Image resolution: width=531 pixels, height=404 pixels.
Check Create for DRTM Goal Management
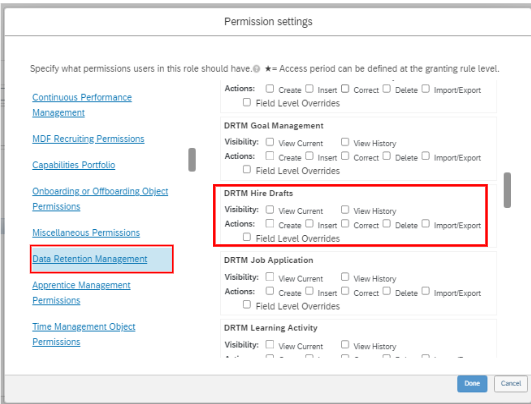(x=270, y=156)
